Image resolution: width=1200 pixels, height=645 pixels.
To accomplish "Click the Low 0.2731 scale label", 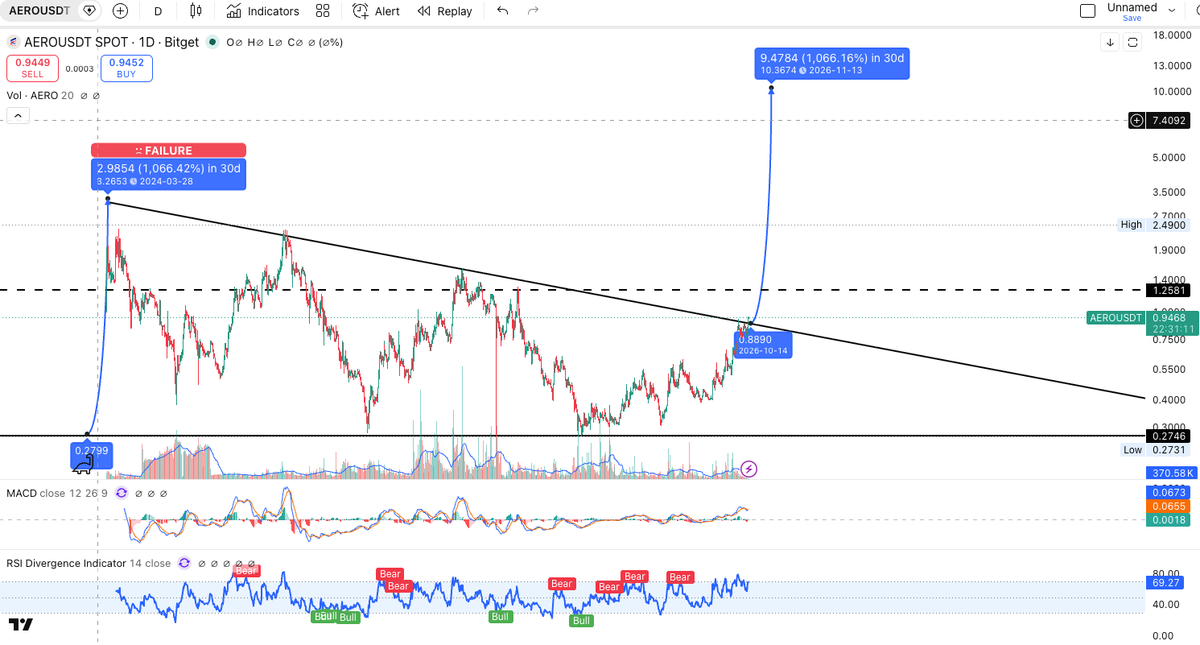I will [x=1156, y=450].
